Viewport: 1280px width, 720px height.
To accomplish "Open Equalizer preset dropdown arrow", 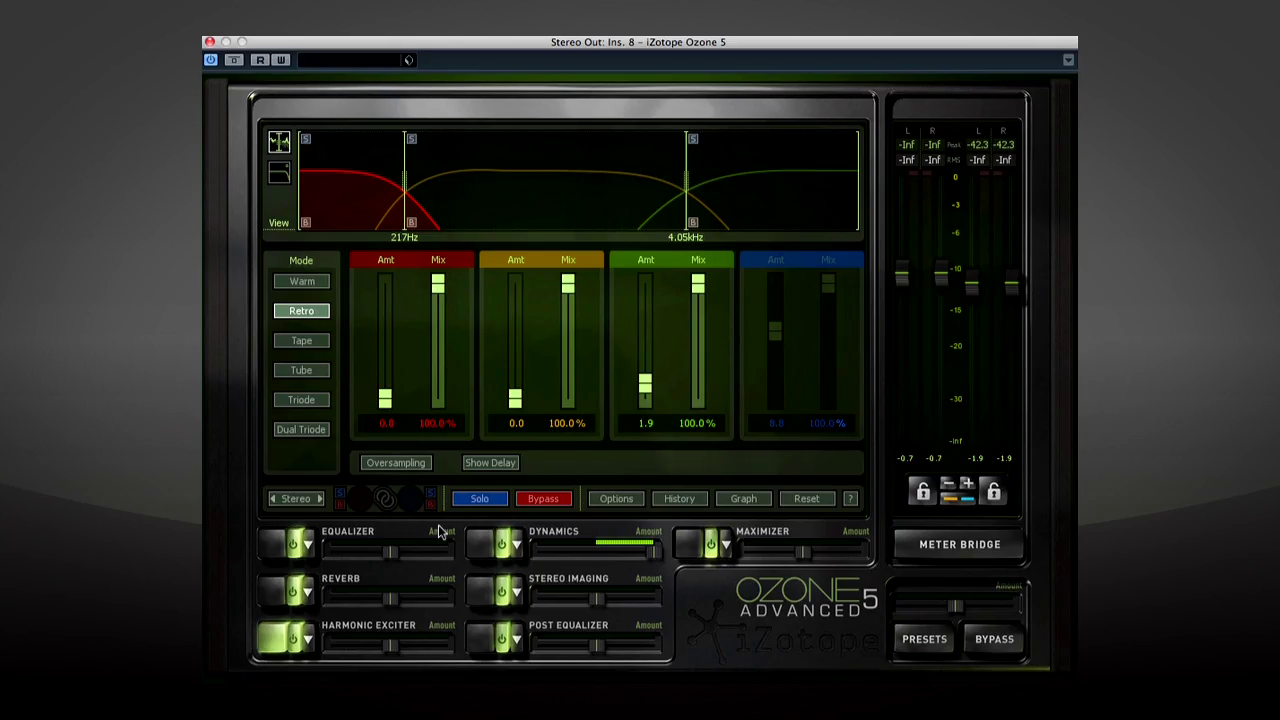I will (x=309, y=545).
